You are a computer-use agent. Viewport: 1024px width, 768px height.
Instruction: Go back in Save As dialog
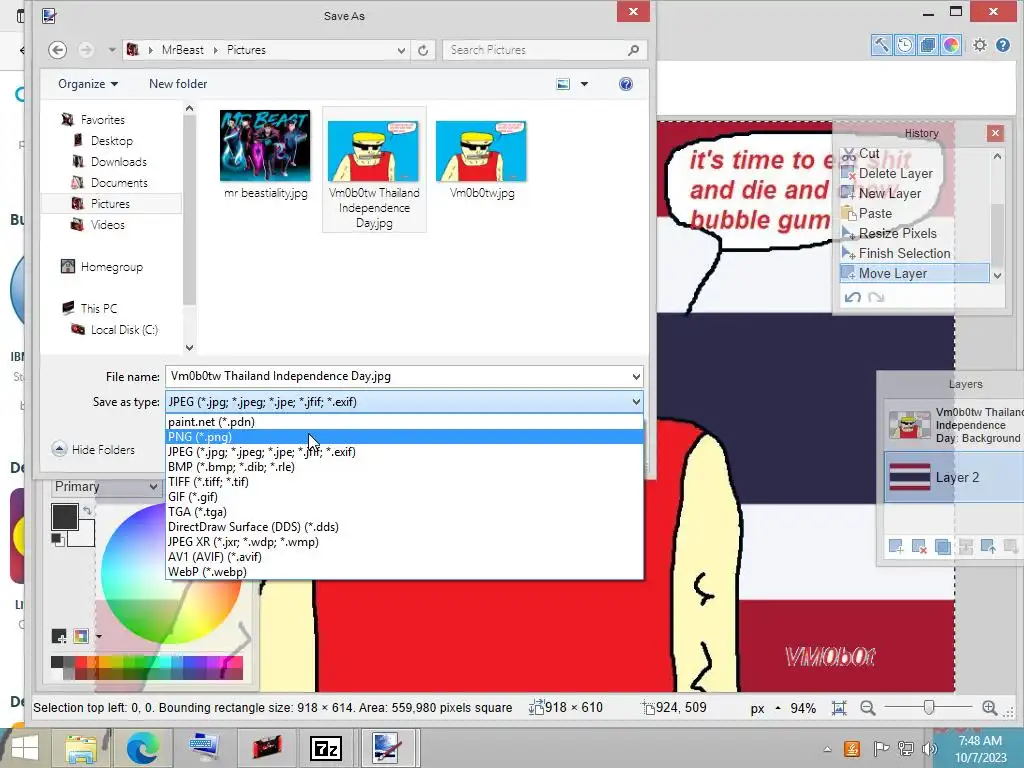tap(57, 50)
